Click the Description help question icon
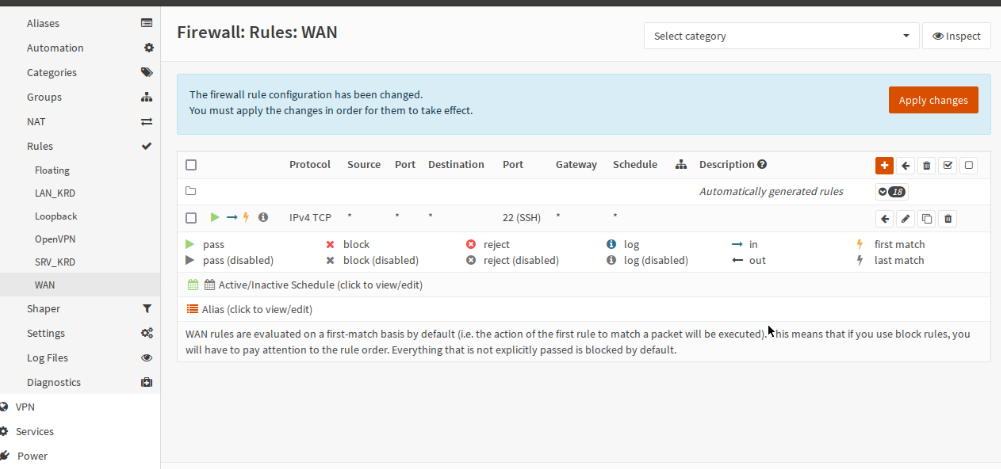The height and width of the screenshot is (469, 1001). (x=762, y=165)
